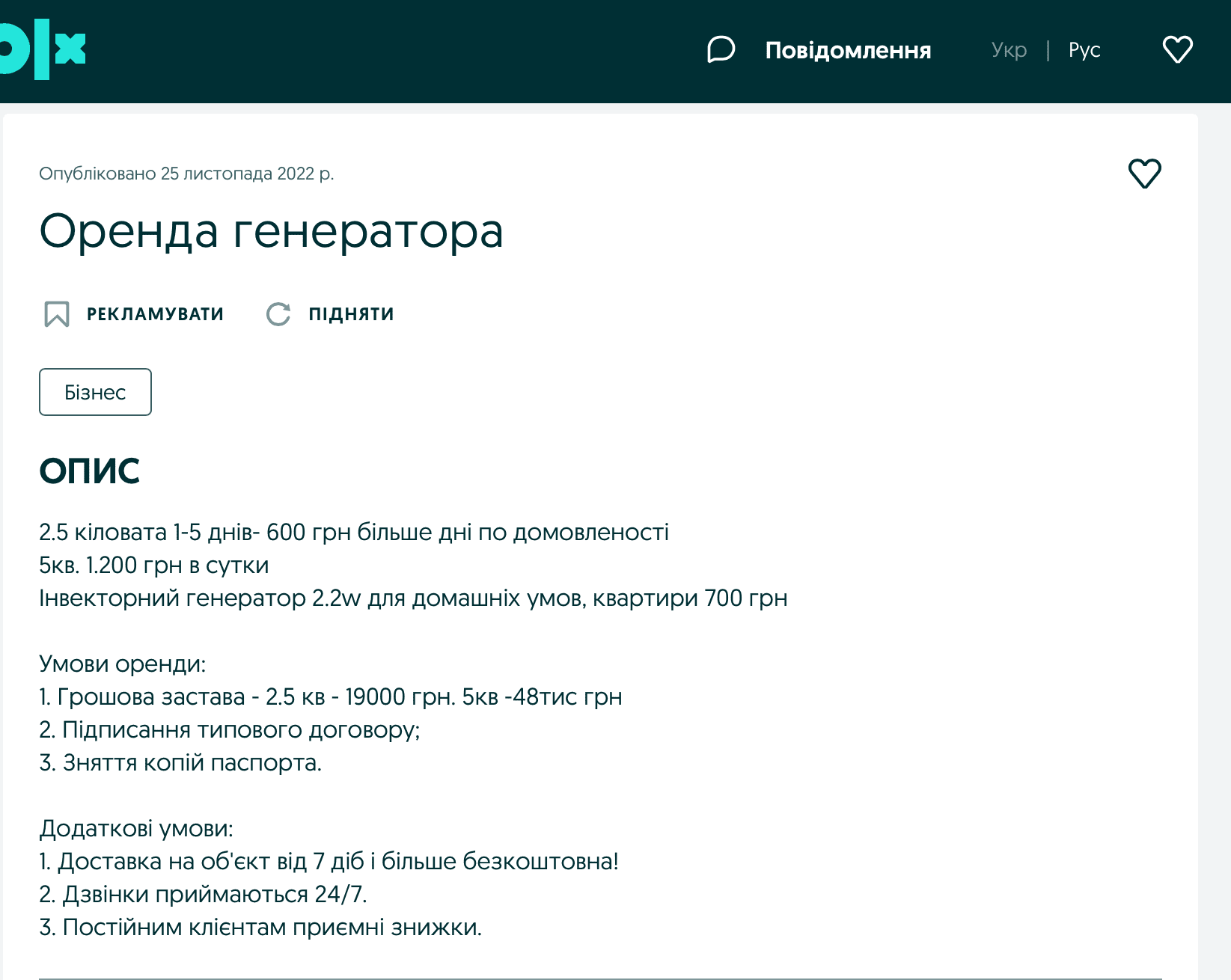Click the Умови оренди line
This screenshot has height=980, width=1231.
[x=122, y=664]
